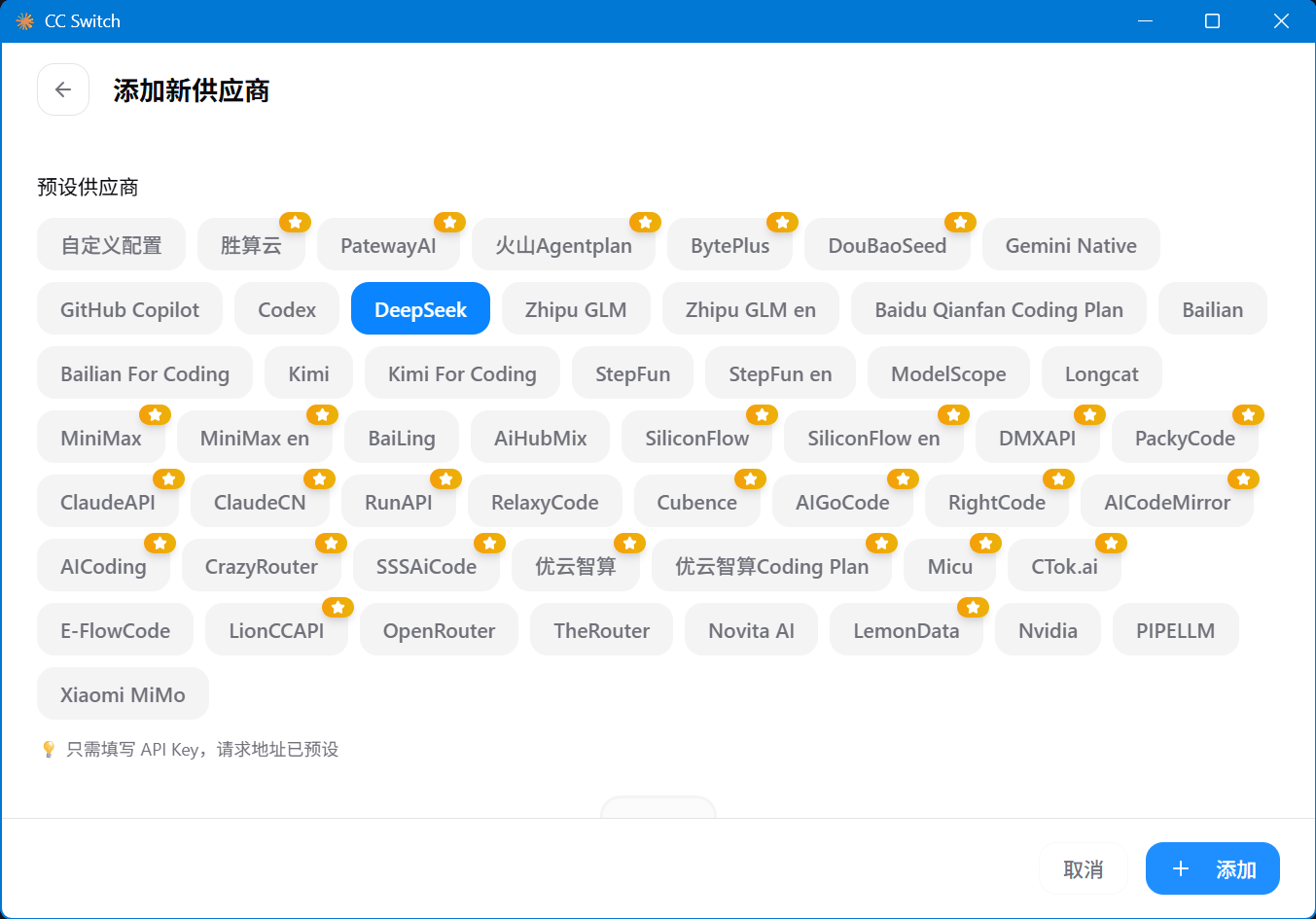Image resolution: width=1316 pixels, height=919 pixels.
Task: Pick the OpenRouter provider preset
Action: (440, 629)
